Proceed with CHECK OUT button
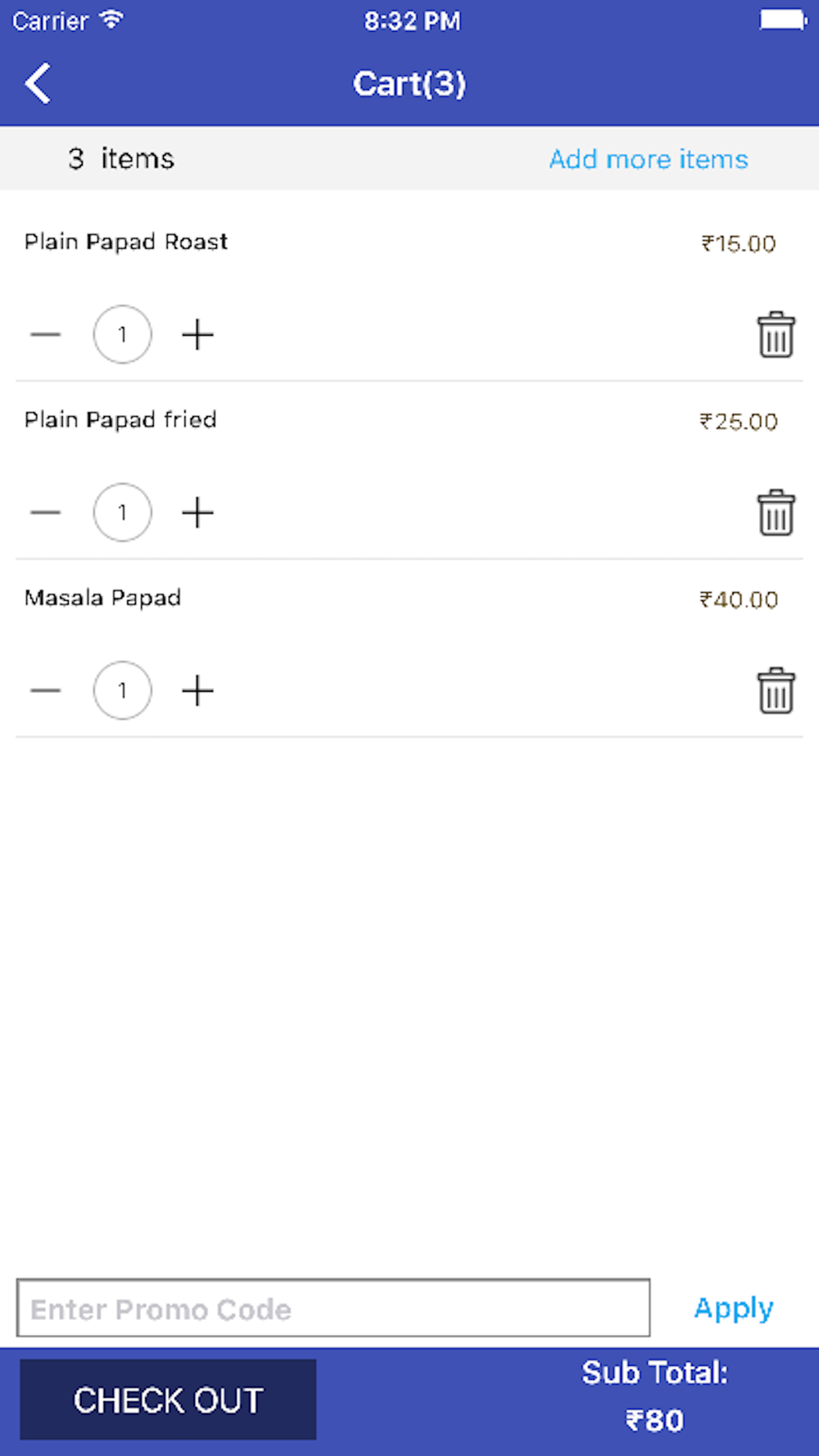 coord(168,1399)
